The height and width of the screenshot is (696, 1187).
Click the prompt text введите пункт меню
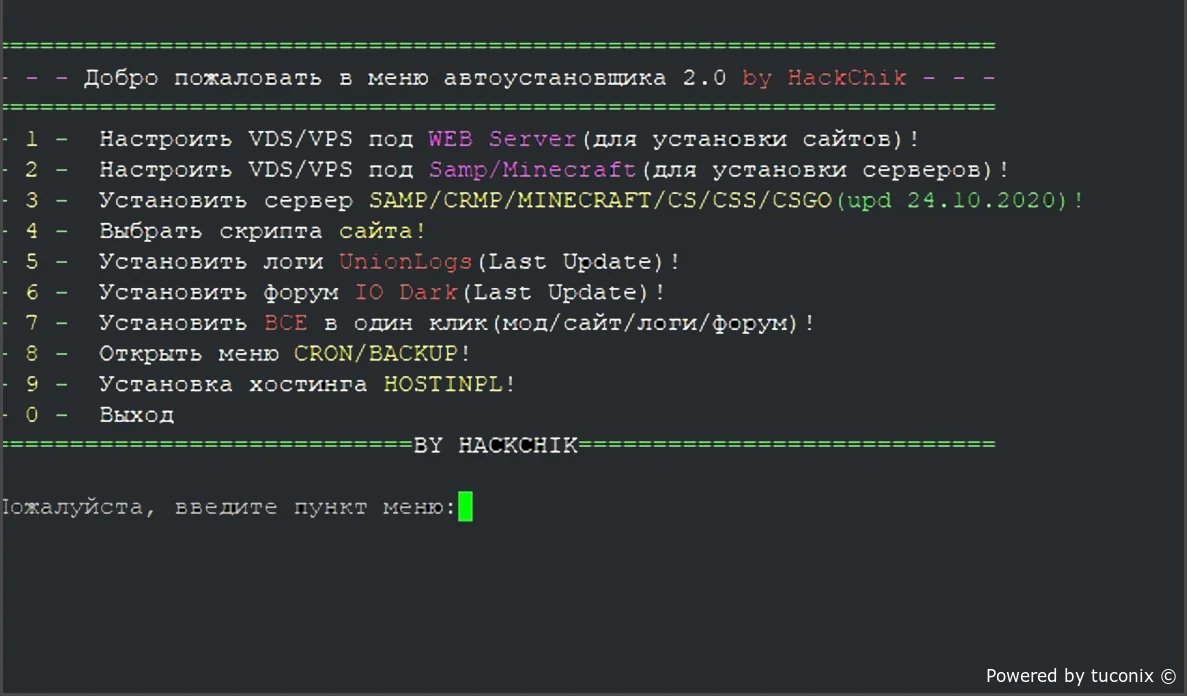click(316, 507)
